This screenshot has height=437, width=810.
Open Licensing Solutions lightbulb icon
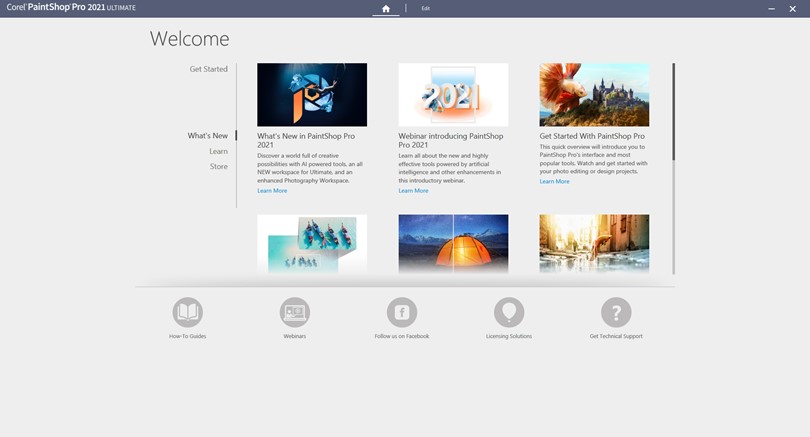click(509, 312)
